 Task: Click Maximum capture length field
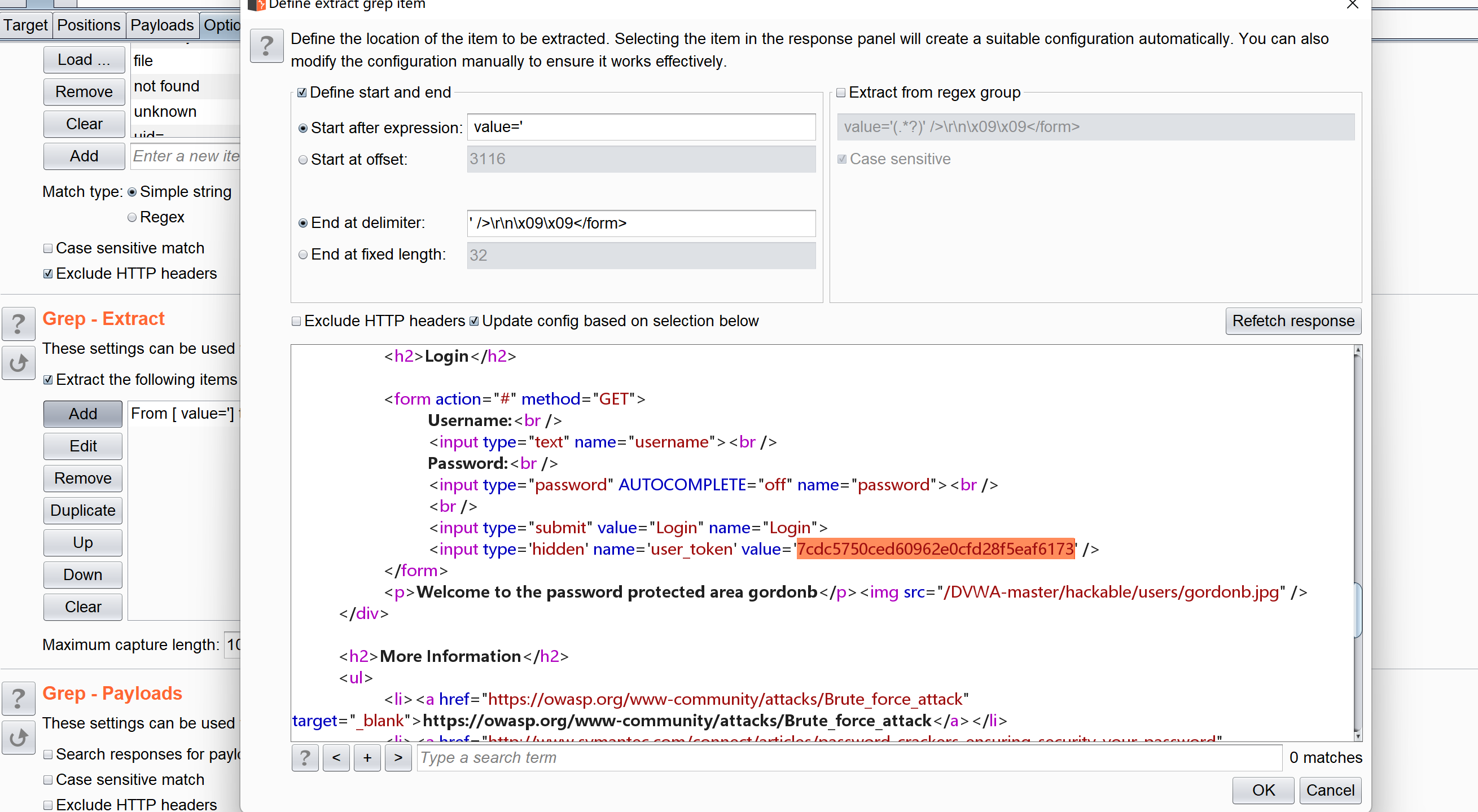click(x=233, y=645)
